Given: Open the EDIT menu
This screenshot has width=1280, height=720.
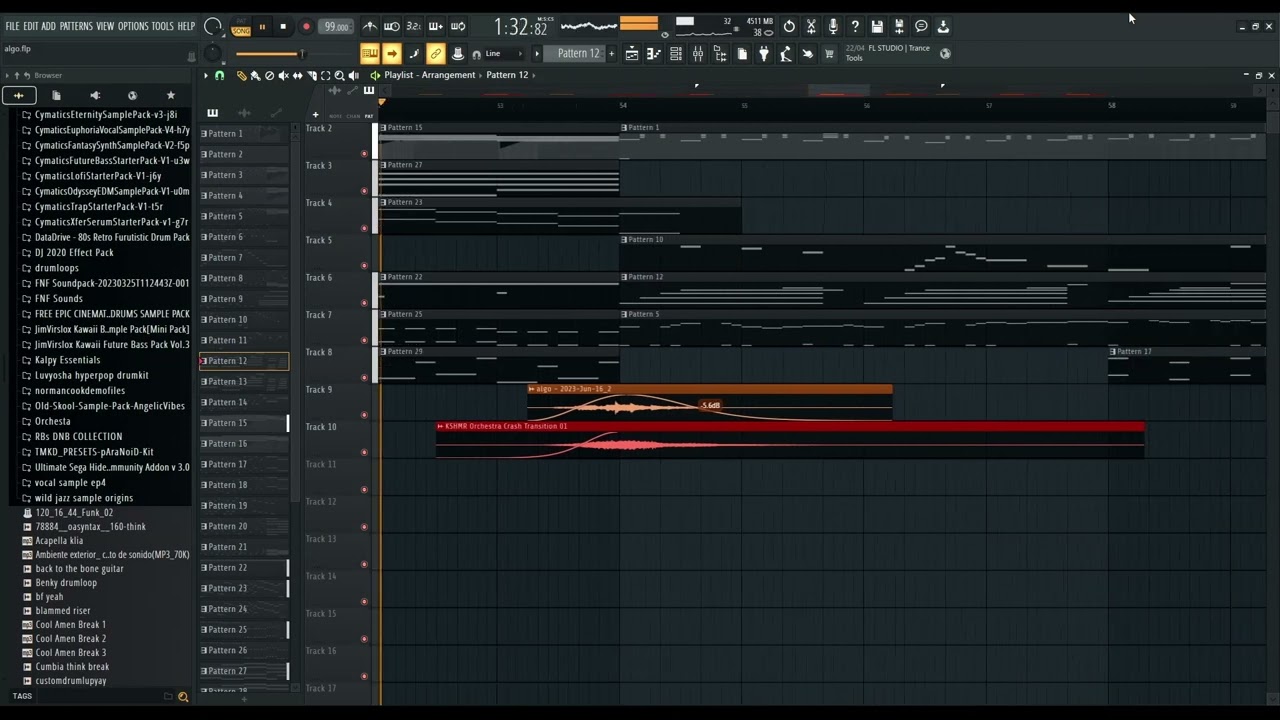Looking at the screenshot, I should tap(31, 26).
